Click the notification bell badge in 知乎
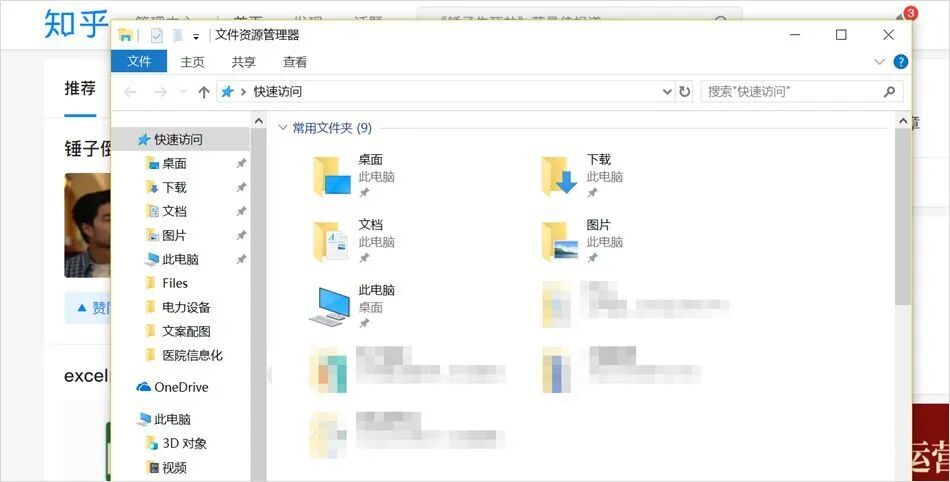950x482 pixels. (909, 13)
